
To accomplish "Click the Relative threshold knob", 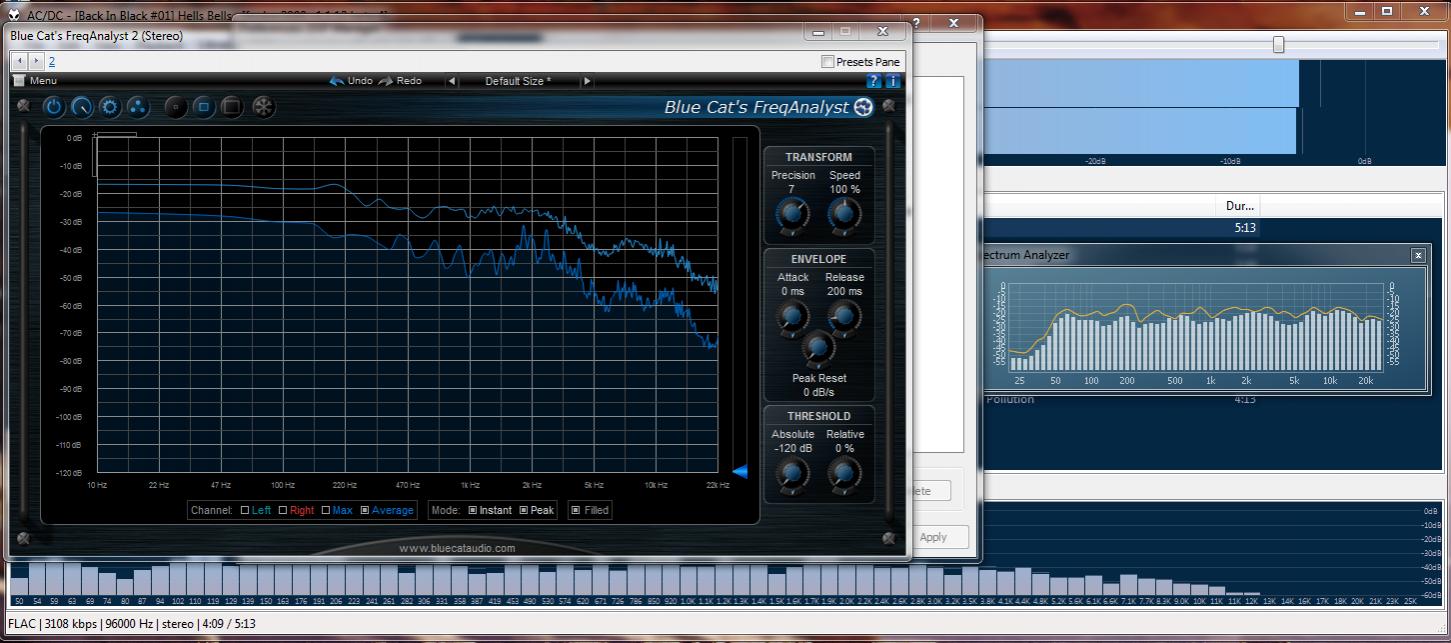I will pos(844,474).
